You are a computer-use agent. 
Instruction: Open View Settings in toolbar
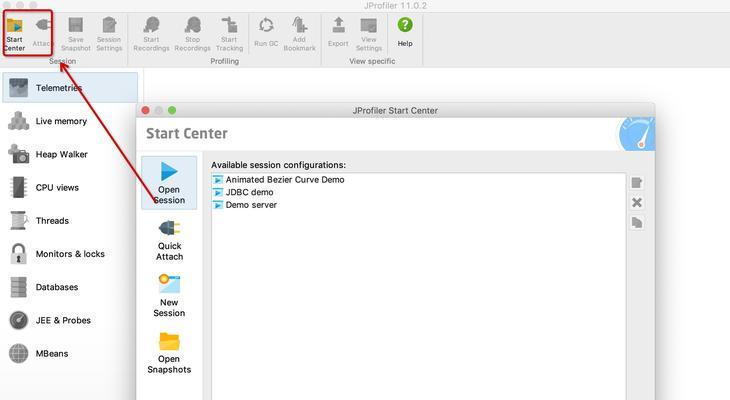(369, 34)
